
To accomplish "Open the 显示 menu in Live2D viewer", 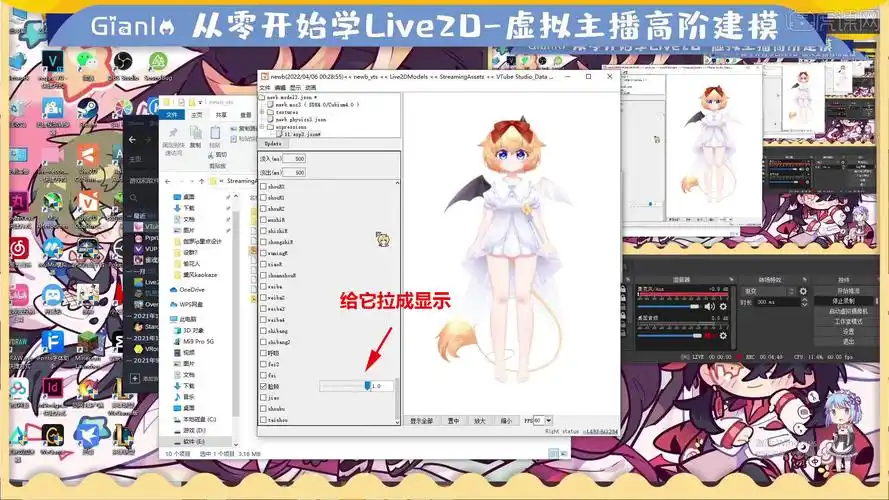I will [295, 88].
